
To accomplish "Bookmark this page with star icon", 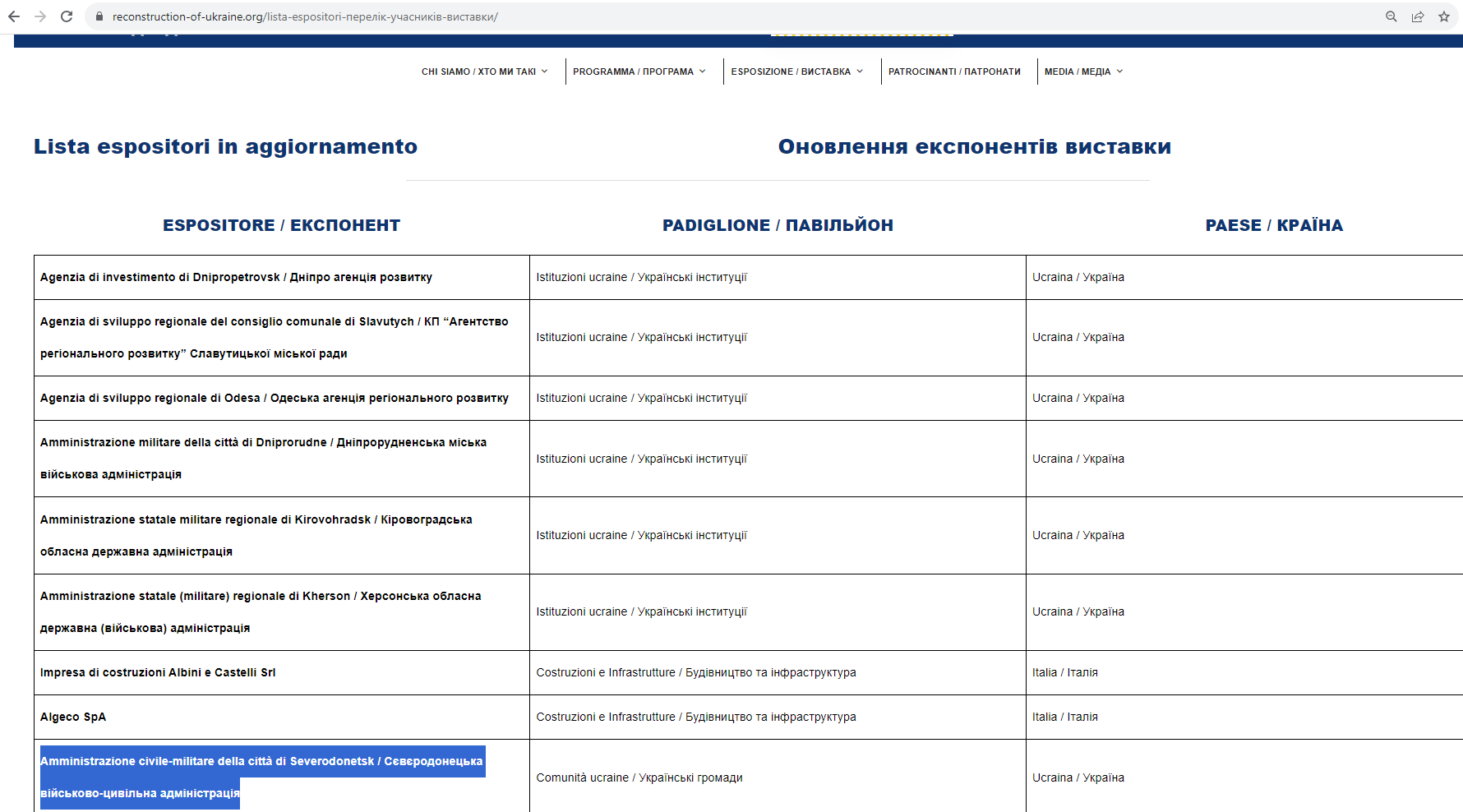I will click(1444, 16).
